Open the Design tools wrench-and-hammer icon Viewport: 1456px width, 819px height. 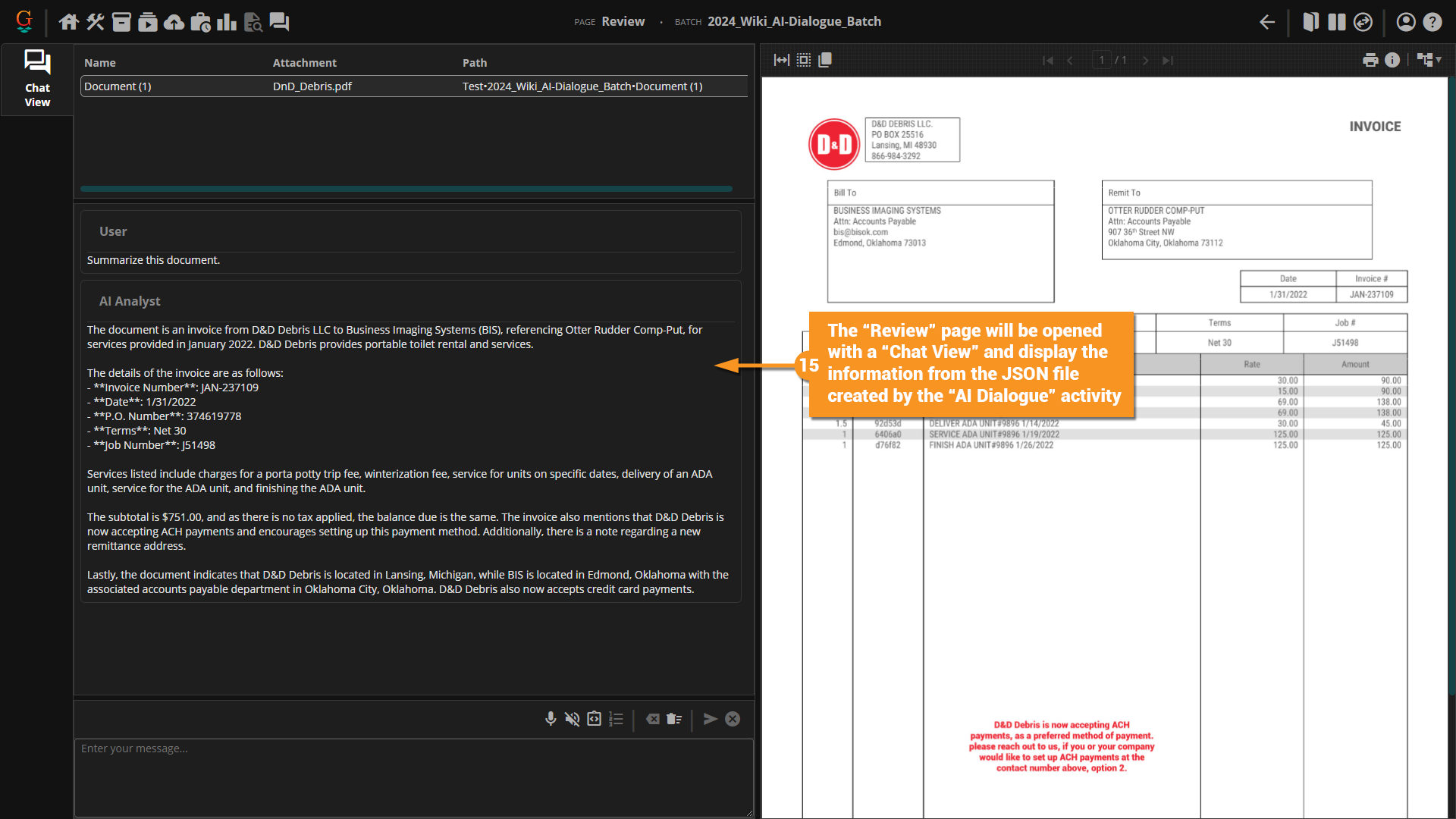coord(95,22)
